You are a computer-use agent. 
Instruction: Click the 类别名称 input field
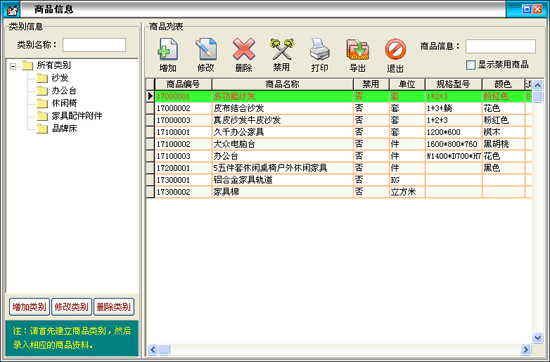[x=94, y=45]
